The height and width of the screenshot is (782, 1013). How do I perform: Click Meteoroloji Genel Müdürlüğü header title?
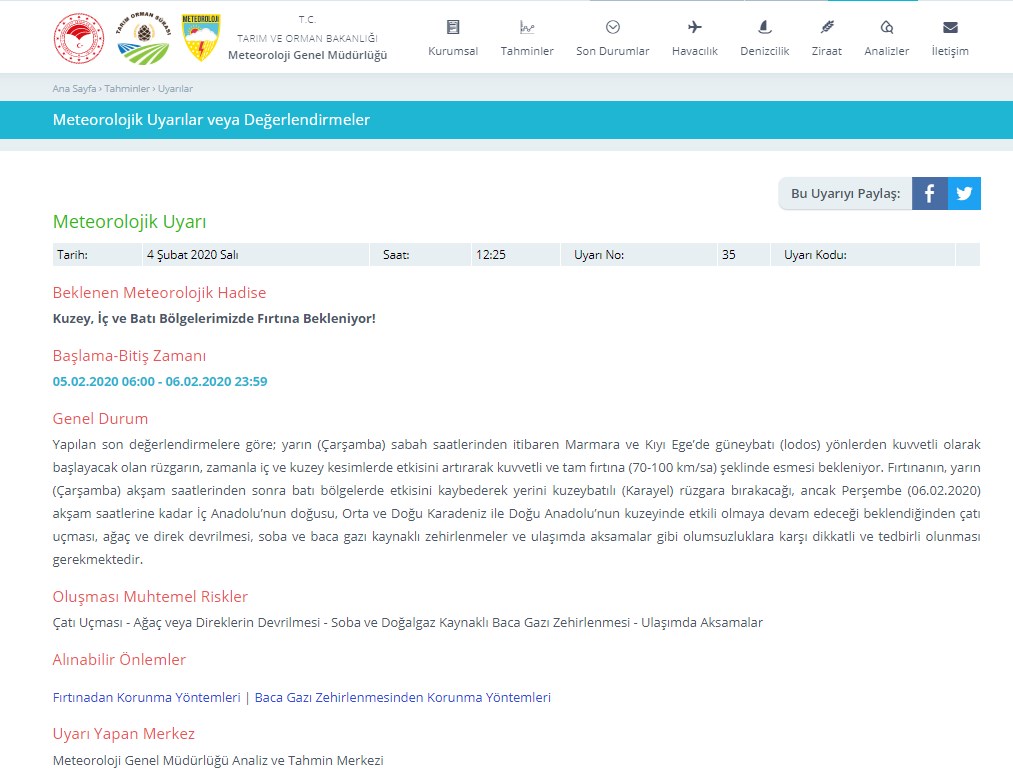307,55
